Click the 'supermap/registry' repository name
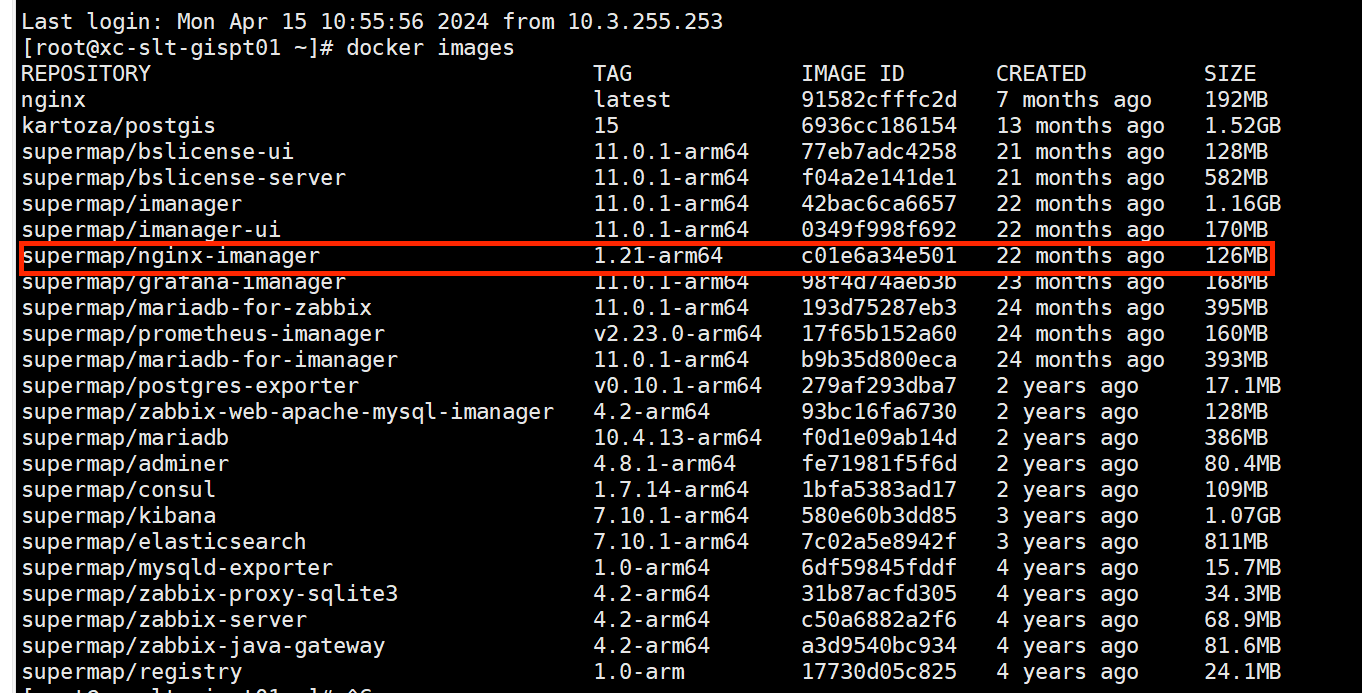Screen dimensions: 1362x693 [x=132, y=672]
